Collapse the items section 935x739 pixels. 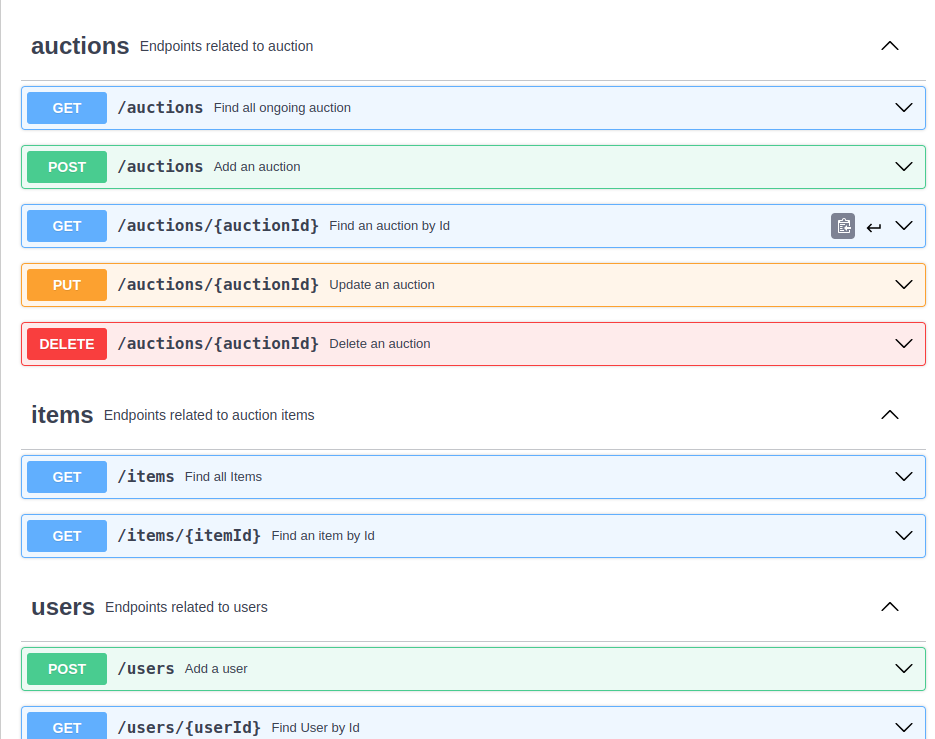[889, 415]
